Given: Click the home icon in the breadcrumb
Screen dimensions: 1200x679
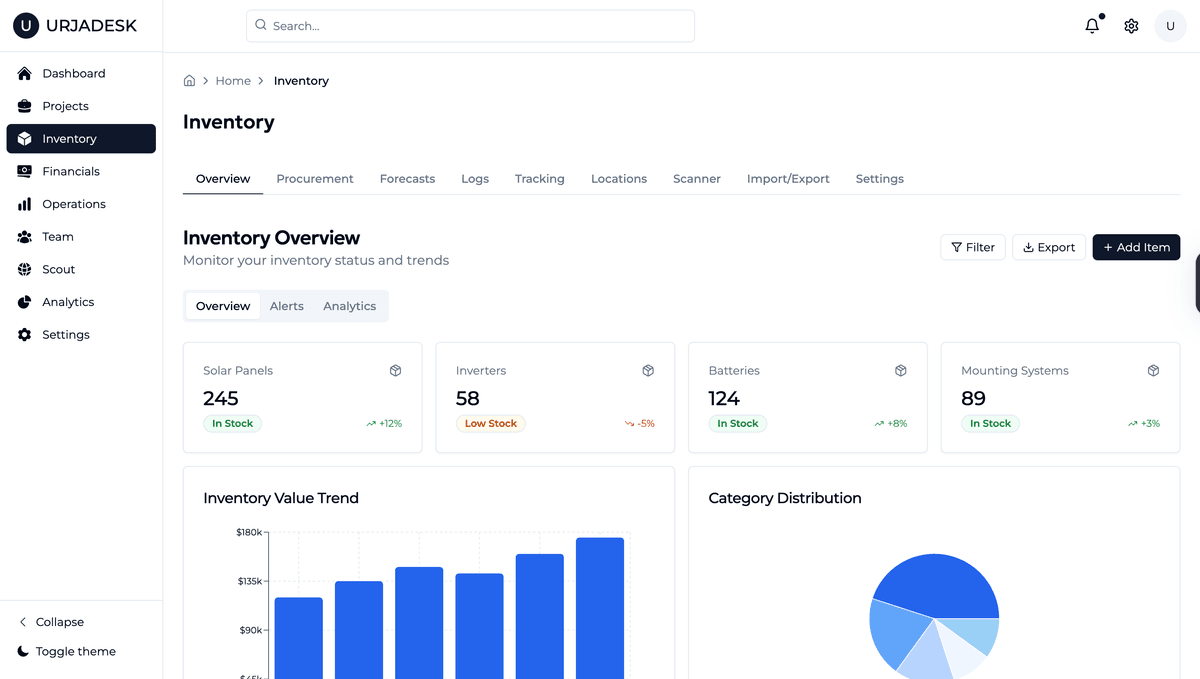Looking at the screenshot, I should [x=189, y=80].
